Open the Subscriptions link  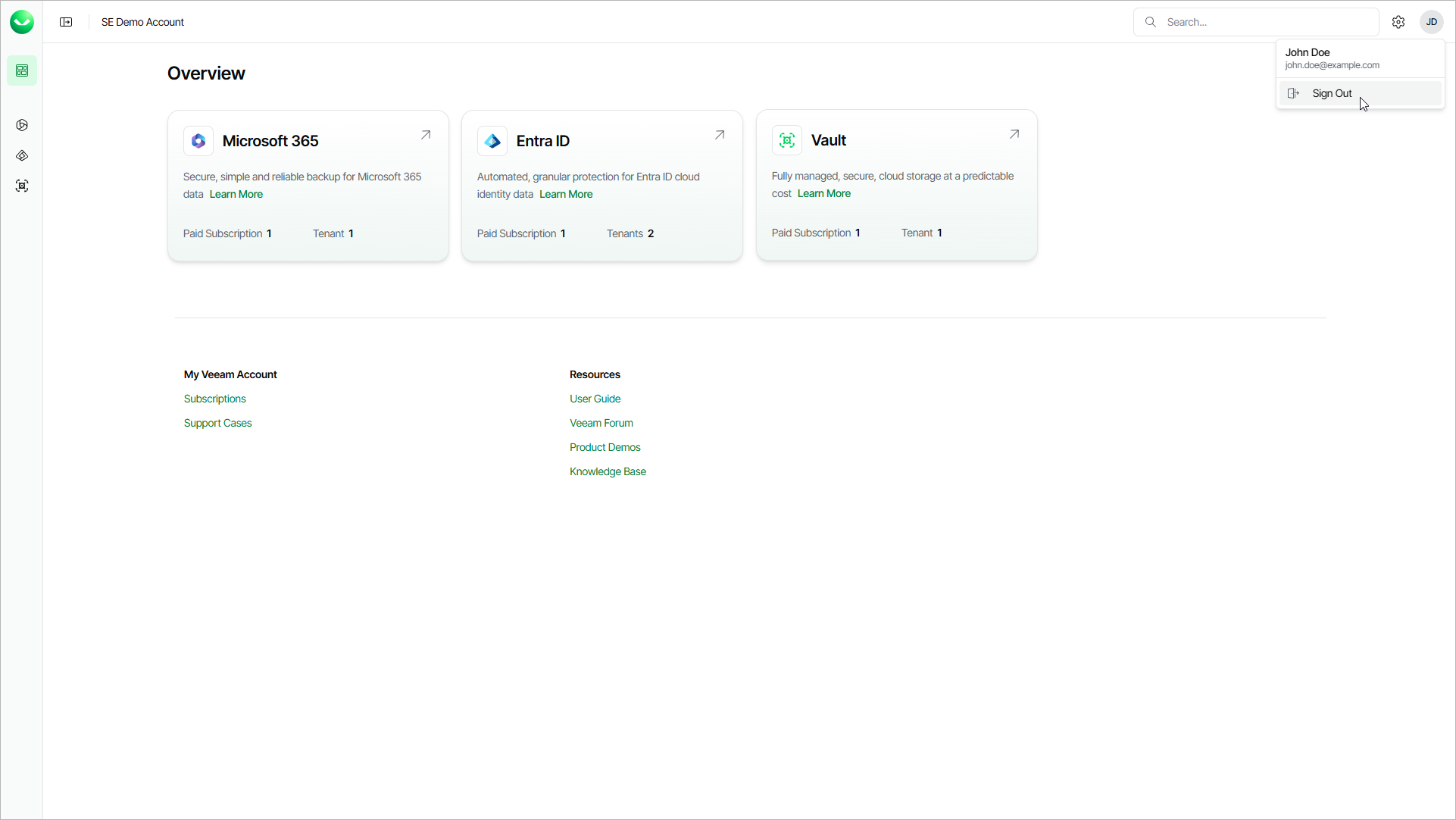[x=214, y=399]
